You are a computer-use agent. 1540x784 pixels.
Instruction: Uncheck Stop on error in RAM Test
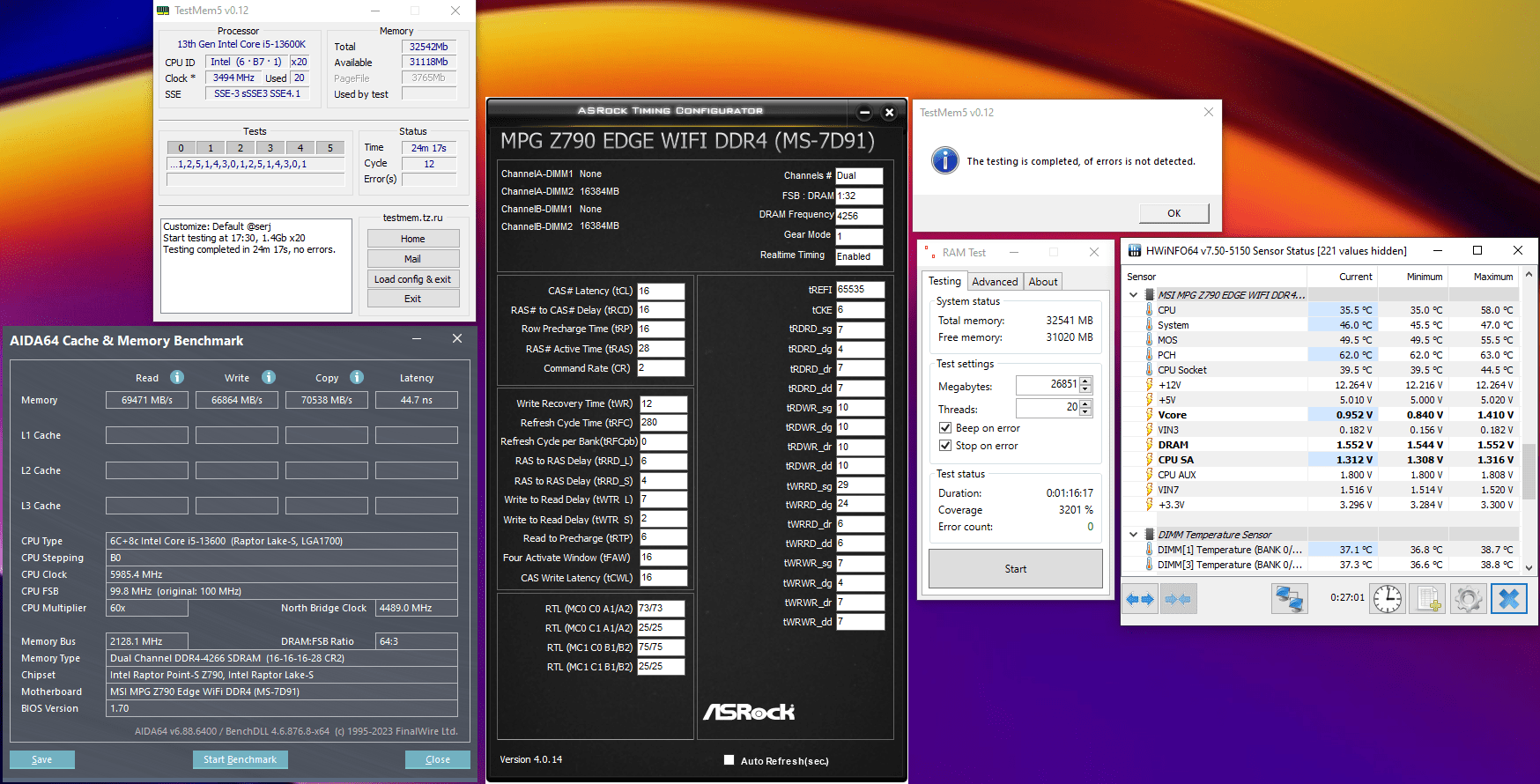coord(945,446)
